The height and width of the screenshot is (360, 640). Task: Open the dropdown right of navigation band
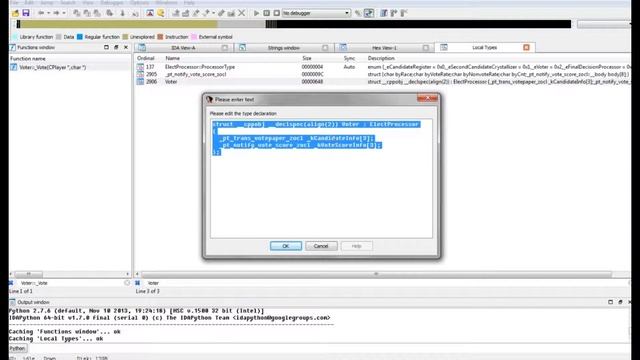point(604,24)
